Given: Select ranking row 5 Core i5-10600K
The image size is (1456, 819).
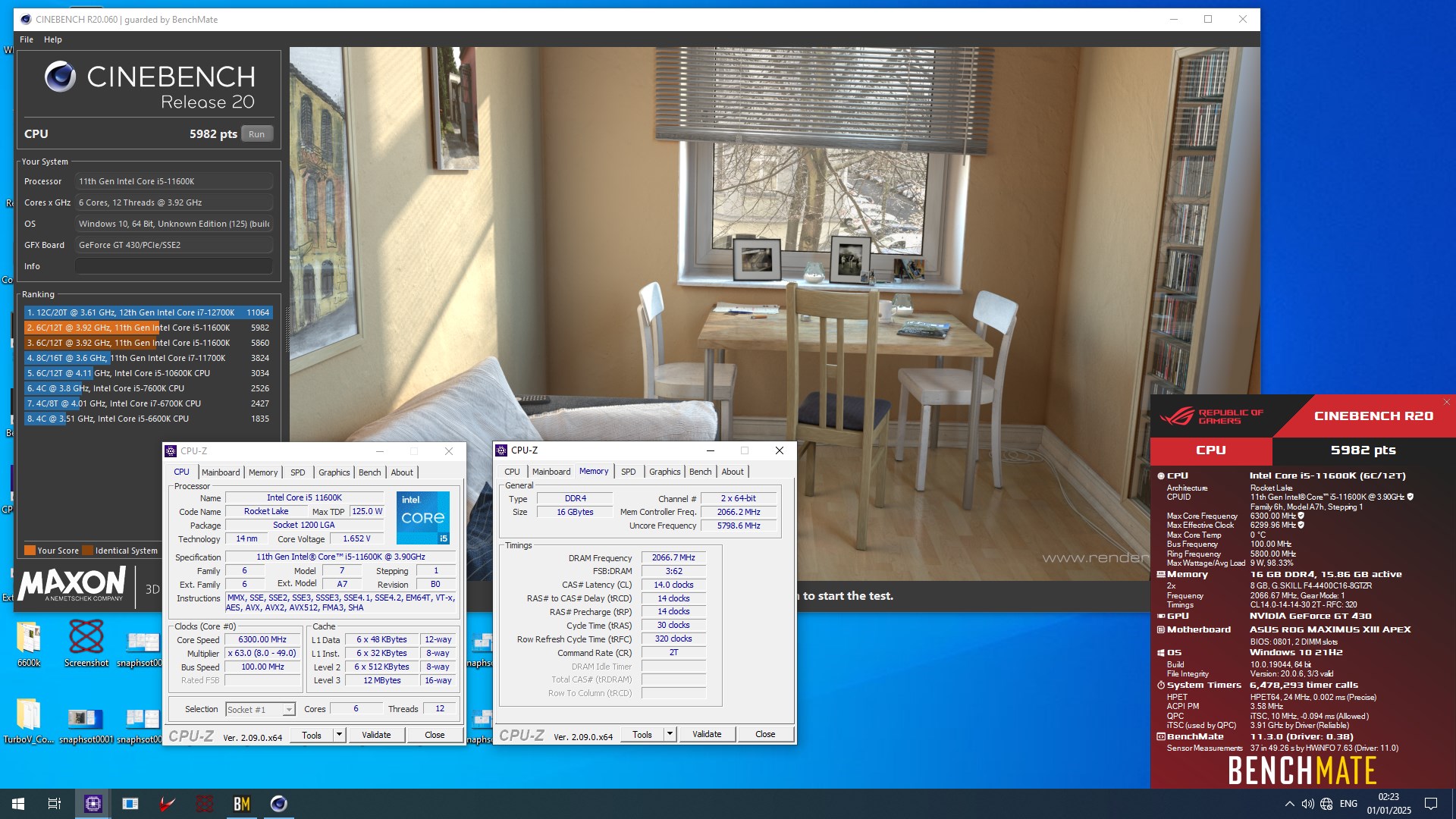Looking at the screenshot, I should coord(148,373).
